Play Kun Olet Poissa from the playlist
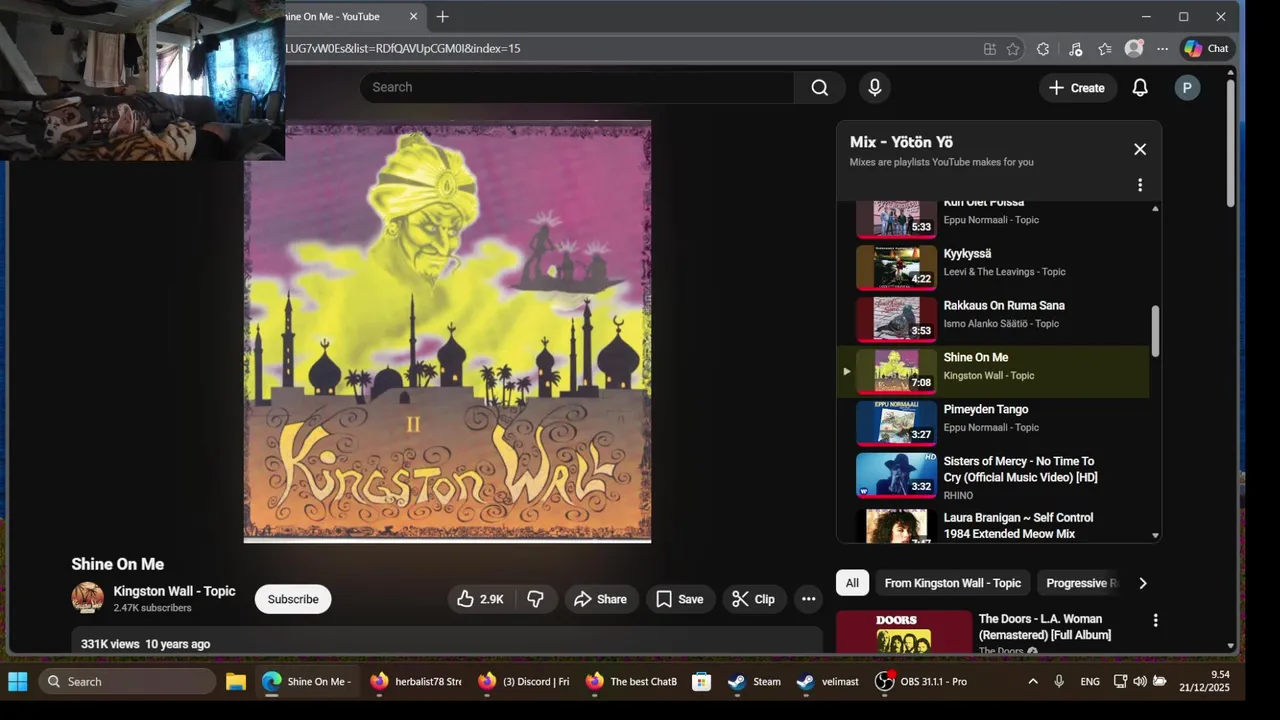 click(x=993, y=220)
